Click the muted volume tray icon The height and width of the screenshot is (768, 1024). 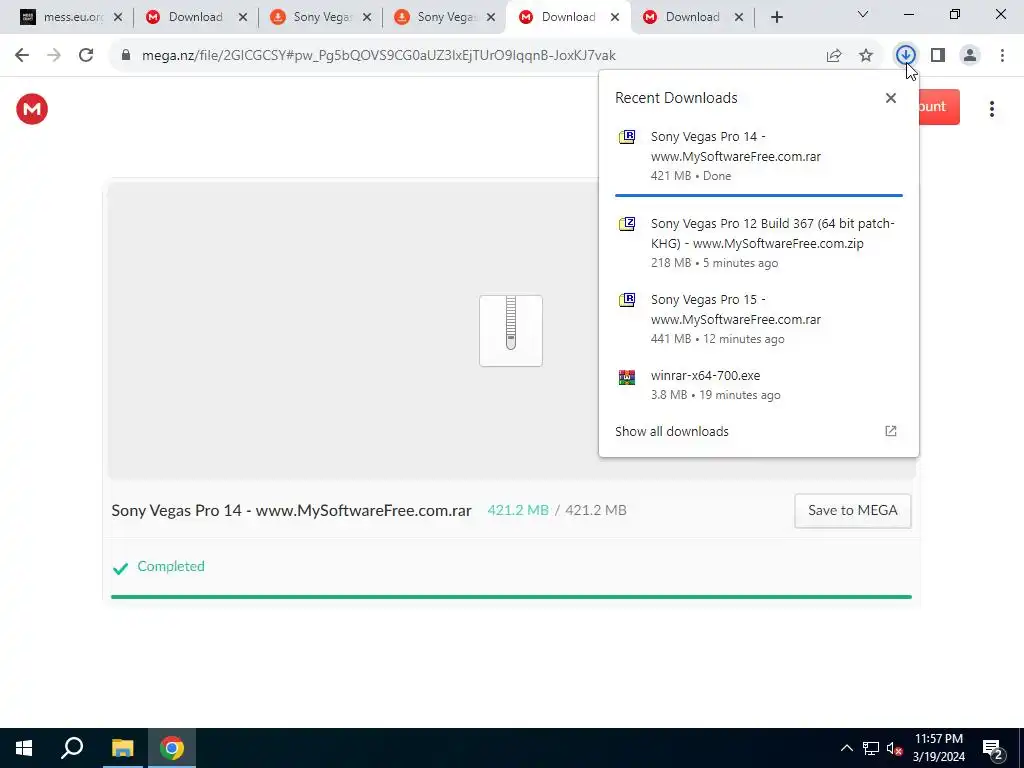tap(894, 748)
